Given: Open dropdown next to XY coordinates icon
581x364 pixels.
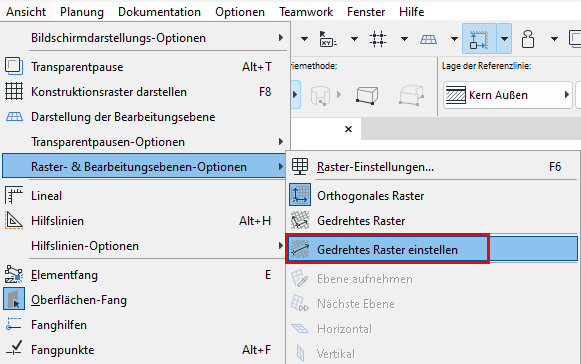Looking at the screenshot, I should (354, 39).
